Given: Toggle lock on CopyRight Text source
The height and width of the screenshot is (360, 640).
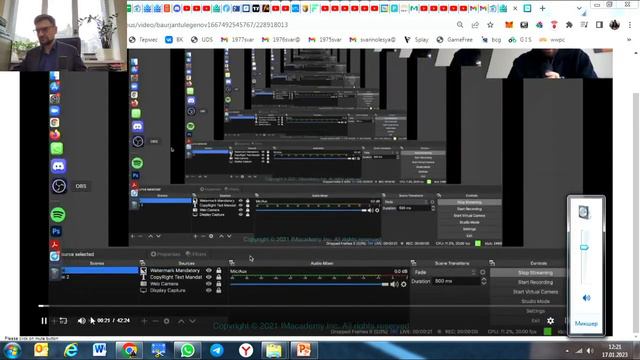Looking at the screenshot, I should (219, 277).
